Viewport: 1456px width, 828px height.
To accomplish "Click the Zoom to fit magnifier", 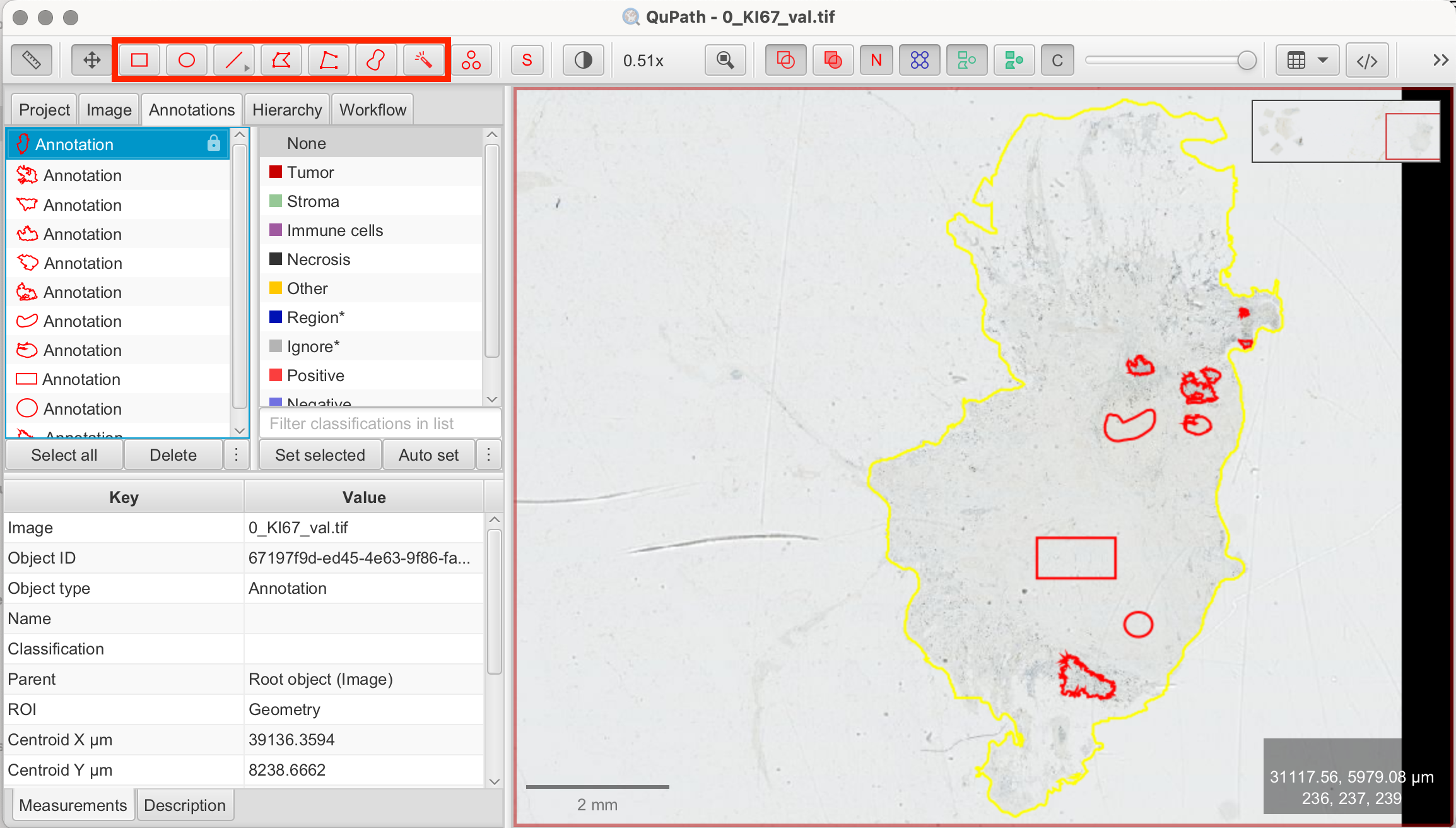I will point(725,61).
